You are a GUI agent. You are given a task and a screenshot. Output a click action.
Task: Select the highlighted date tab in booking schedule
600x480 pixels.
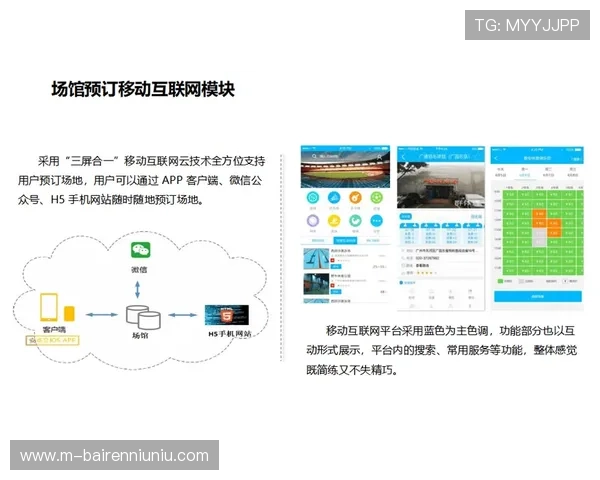[525, 172]
